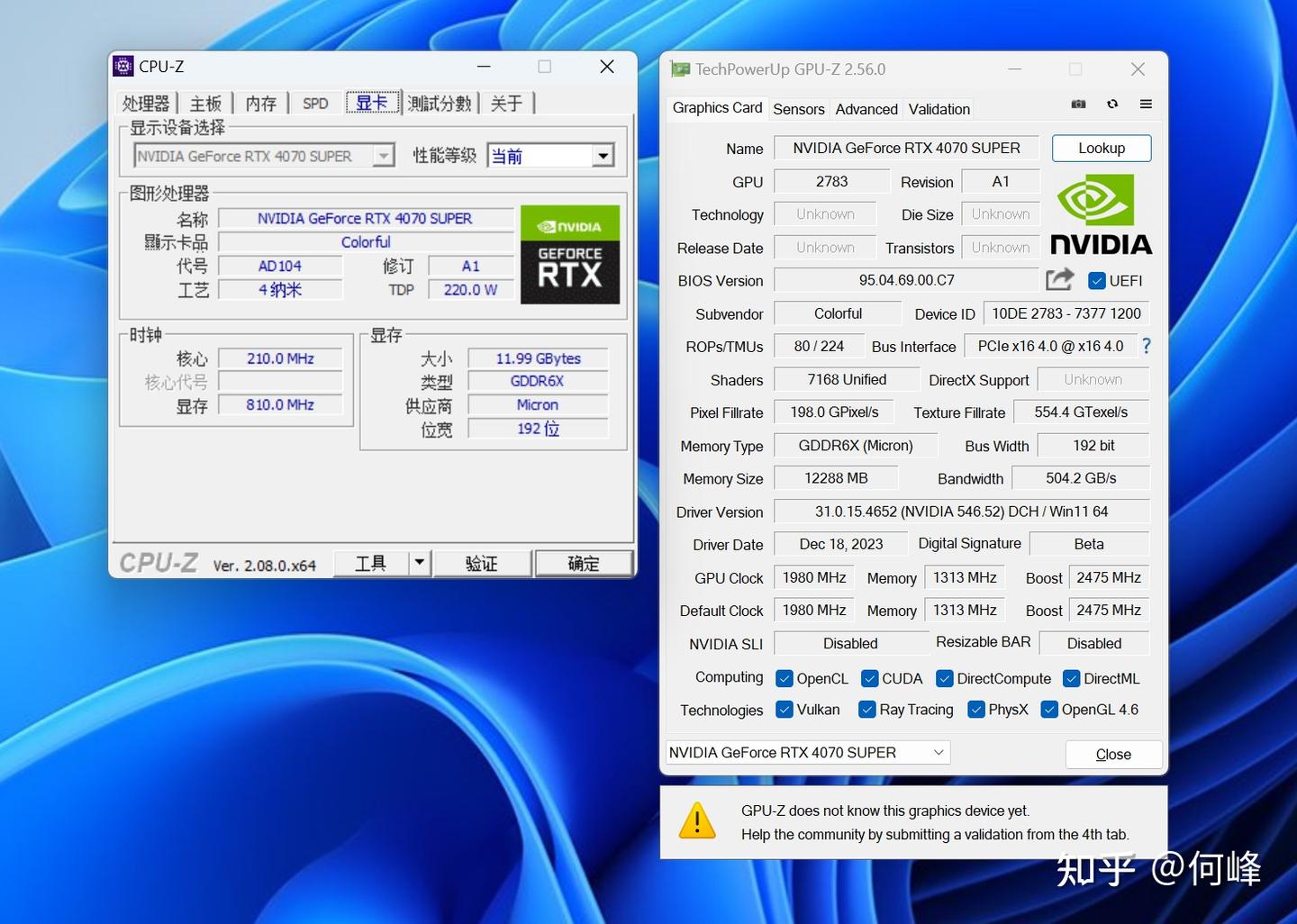Expand the 显示设备选择 device dropdown in CPU-Z
Image resolution: width=1297 pixels, height=924 pixels.
point(385,155)
